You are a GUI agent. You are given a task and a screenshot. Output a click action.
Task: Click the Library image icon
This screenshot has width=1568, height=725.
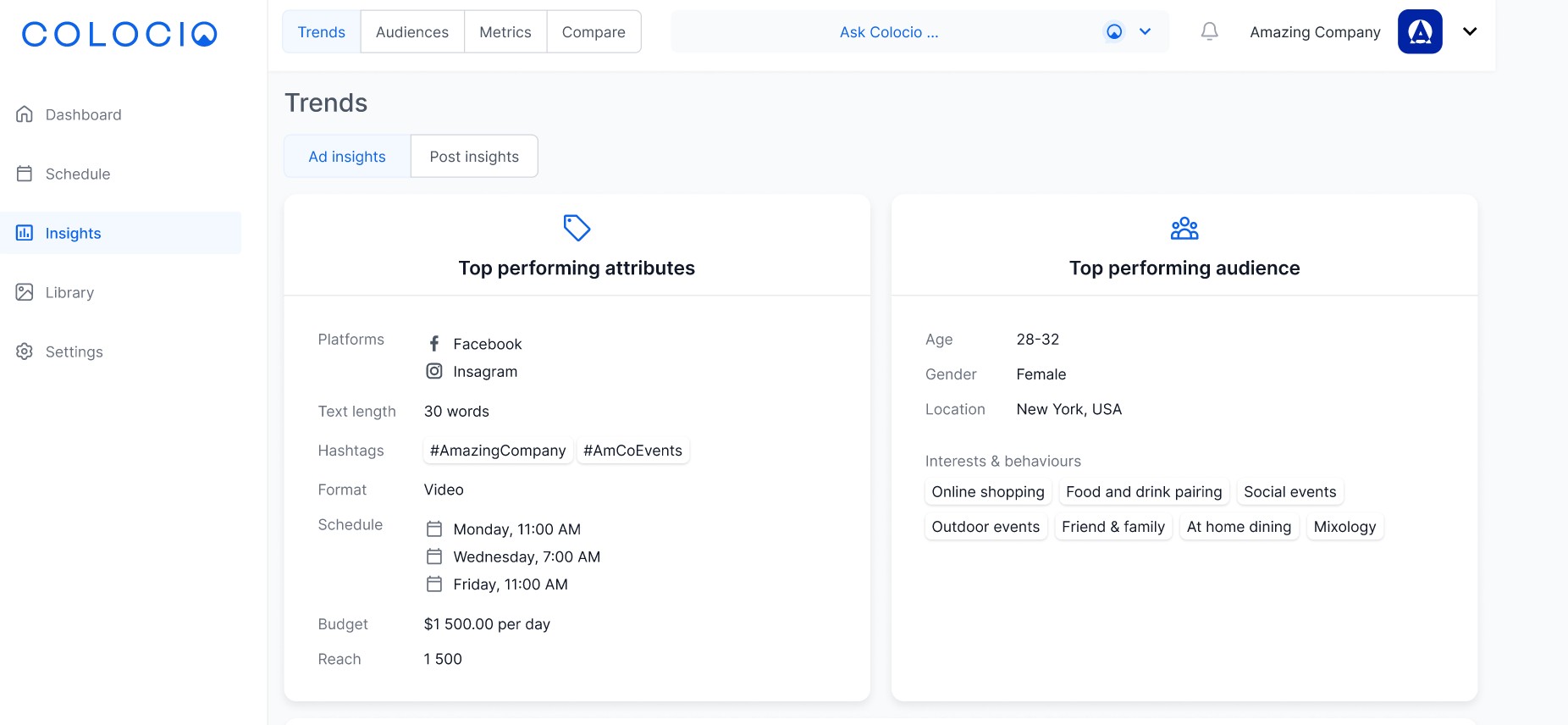tap(25, 292)
